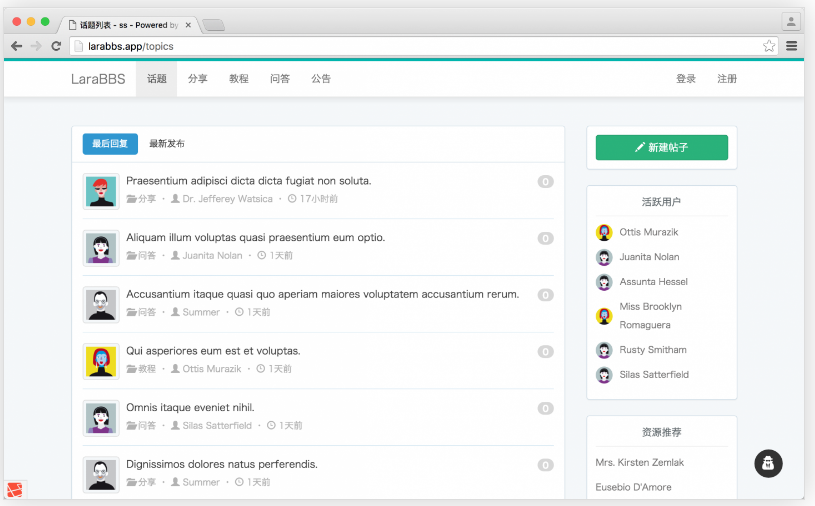
Task: Click avatar beside Omnis itaque eveniet topic
Action: [101, 418]
